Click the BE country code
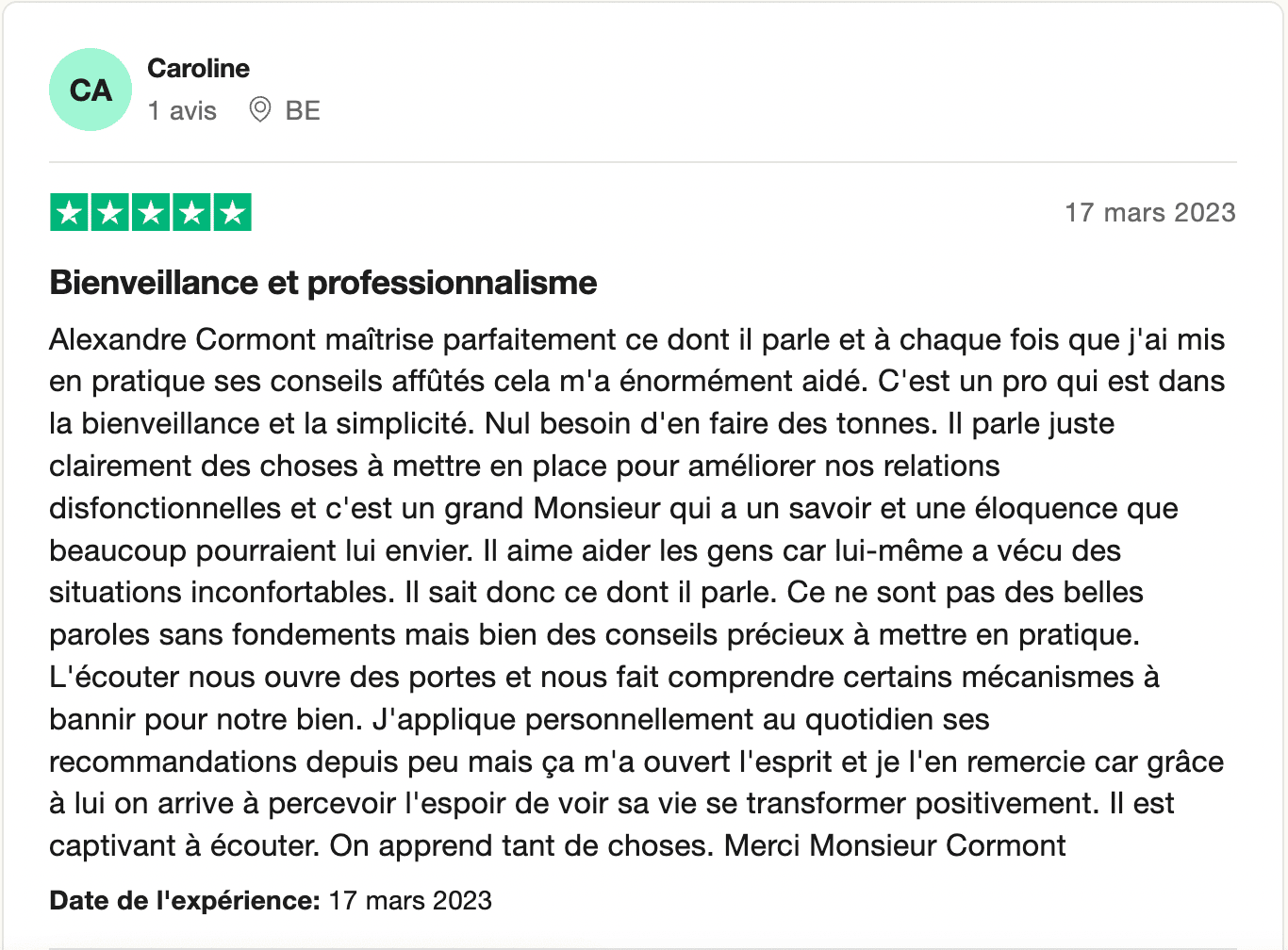The image size is (1288, 950). (303, 110)
